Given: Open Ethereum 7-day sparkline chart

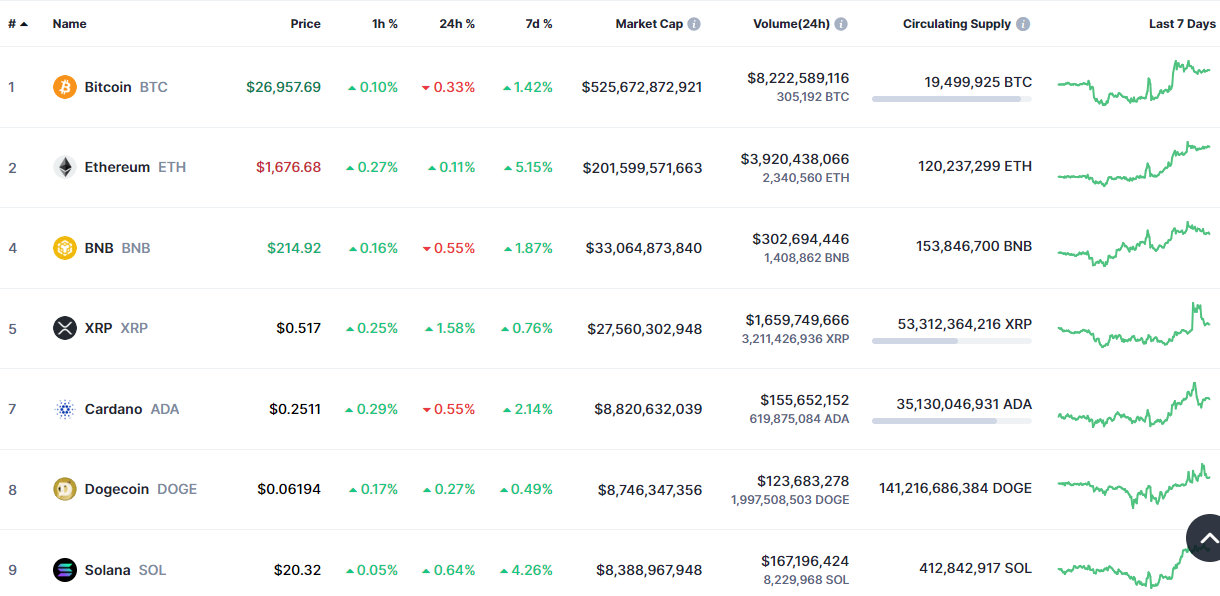Looking at the screenshot, I should pos(1134,164).
